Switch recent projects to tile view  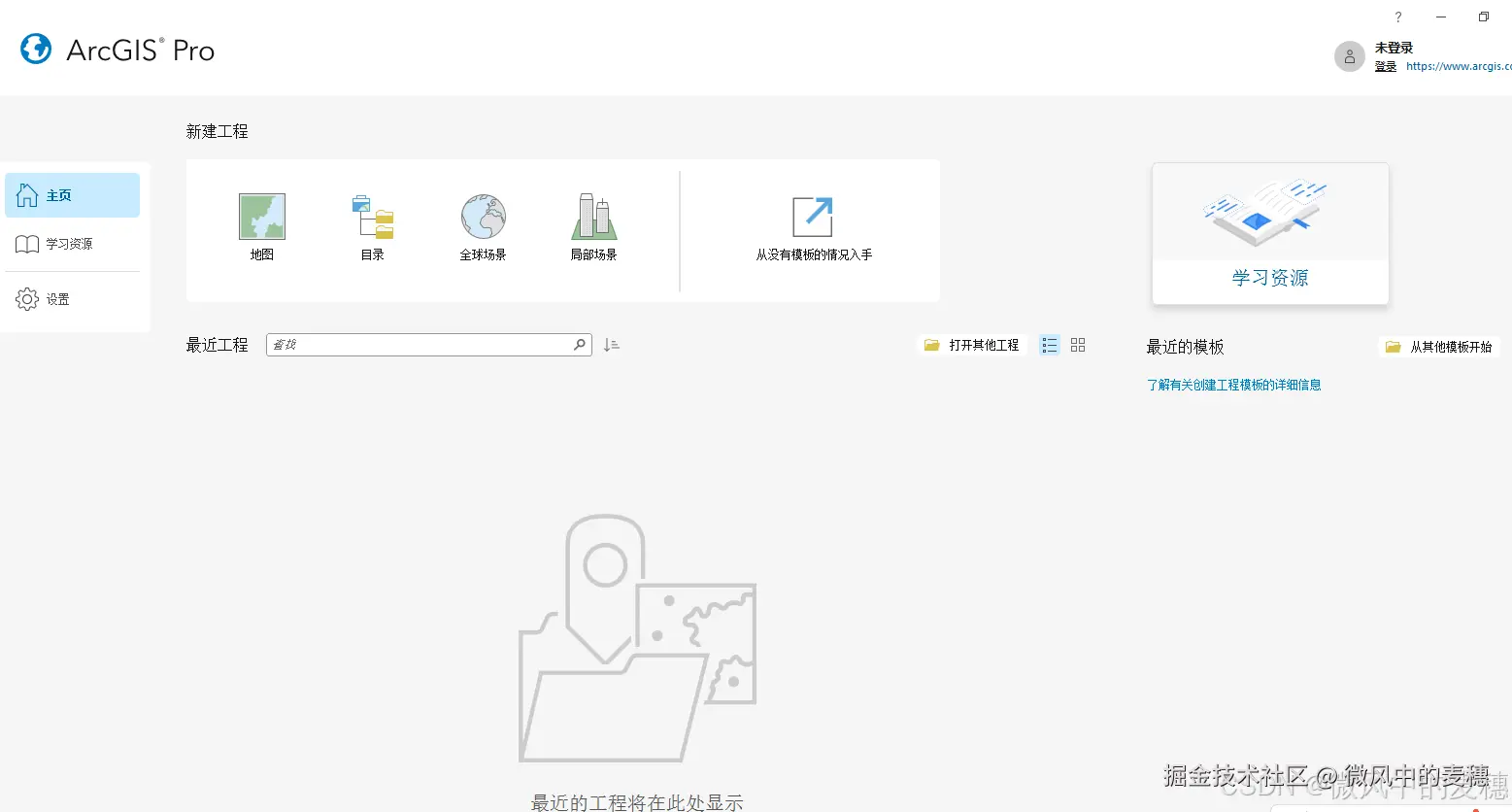pyautogui.click(x=1078, y=345)
